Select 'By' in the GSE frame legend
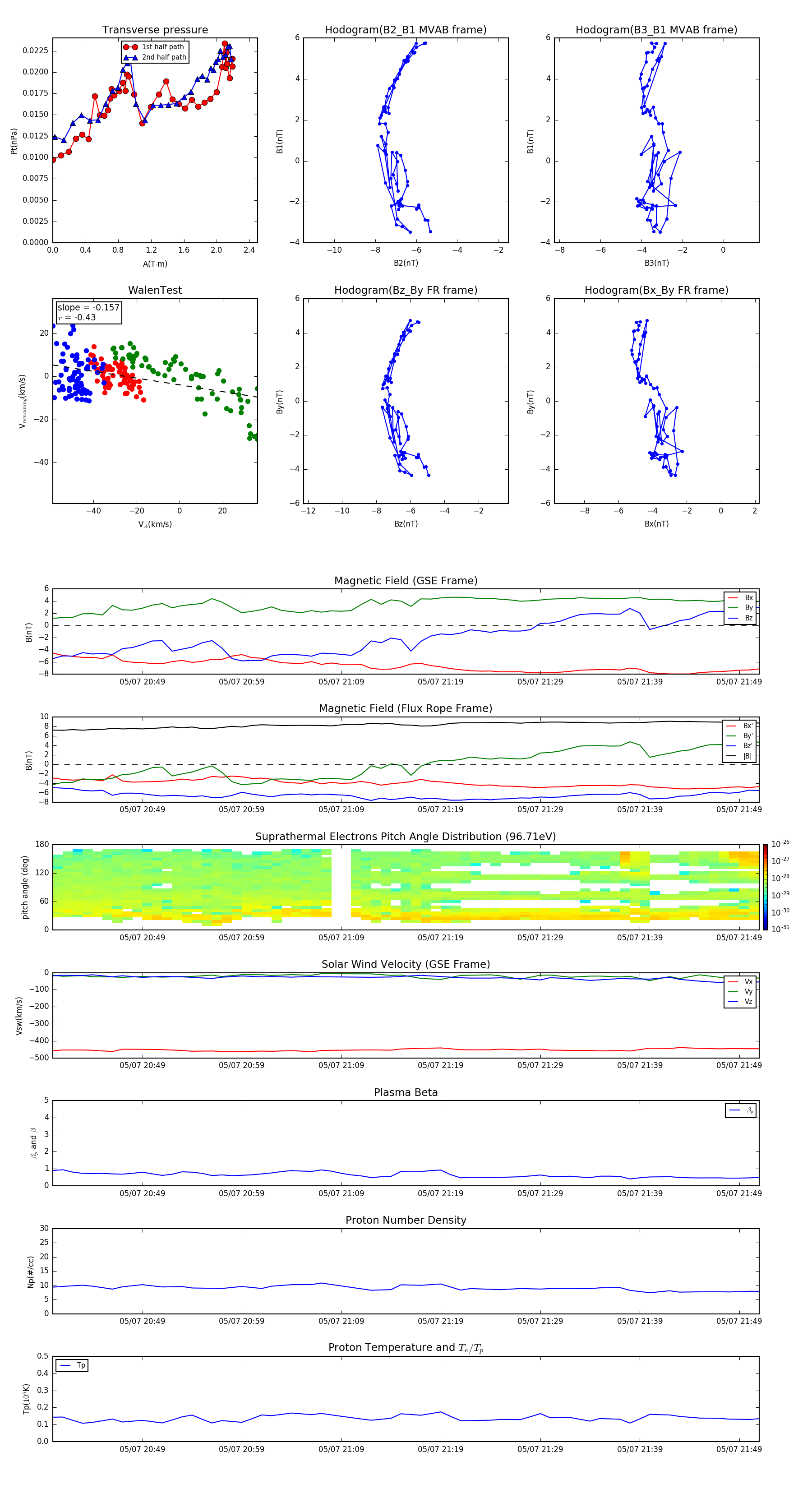 [741, 607]
